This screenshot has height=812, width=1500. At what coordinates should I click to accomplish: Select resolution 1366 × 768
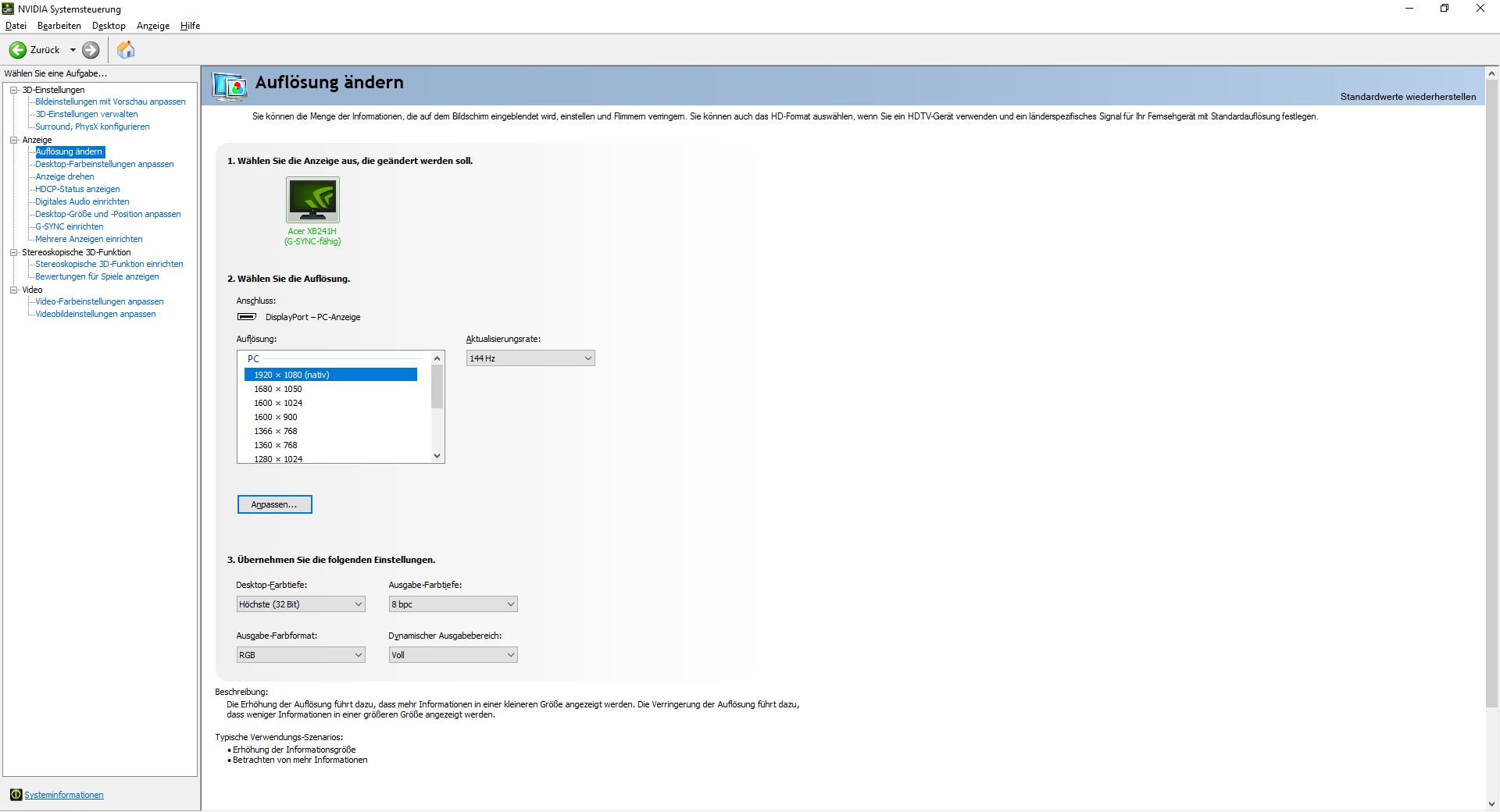330,431
